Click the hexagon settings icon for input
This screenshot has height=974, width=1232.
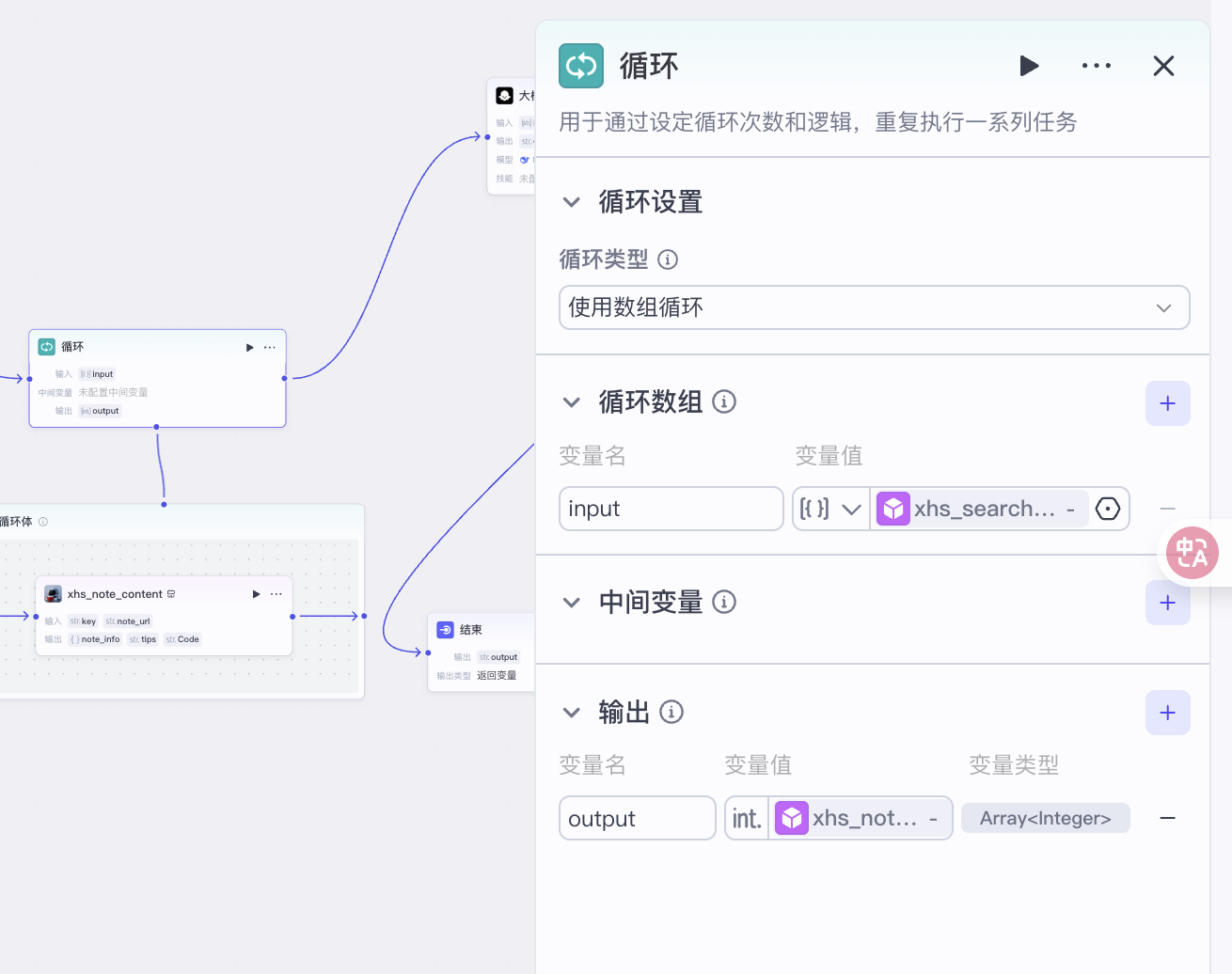[x=1108, y=509]
